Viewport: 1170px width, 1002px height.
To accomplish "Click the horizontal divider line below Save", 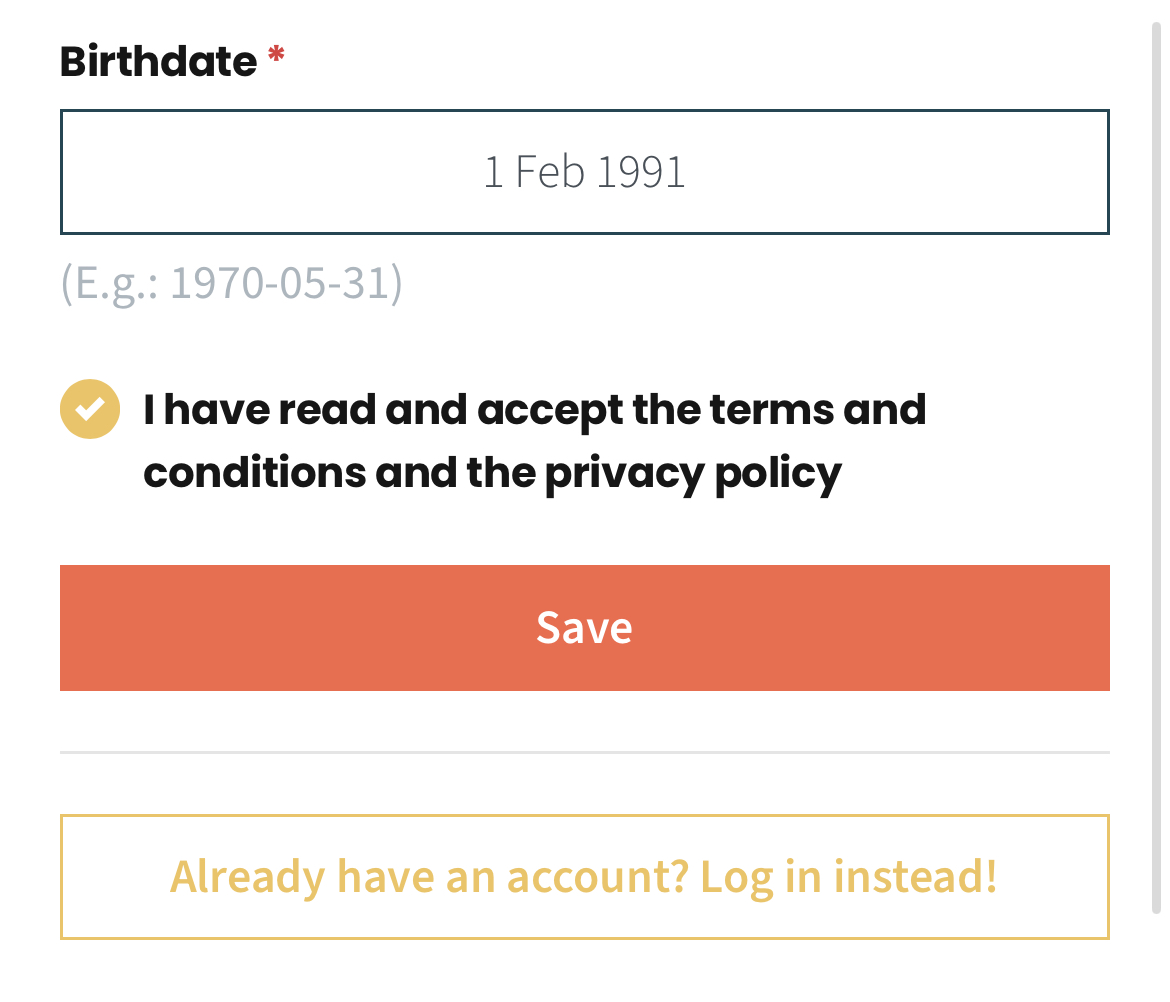I will 584,752.
